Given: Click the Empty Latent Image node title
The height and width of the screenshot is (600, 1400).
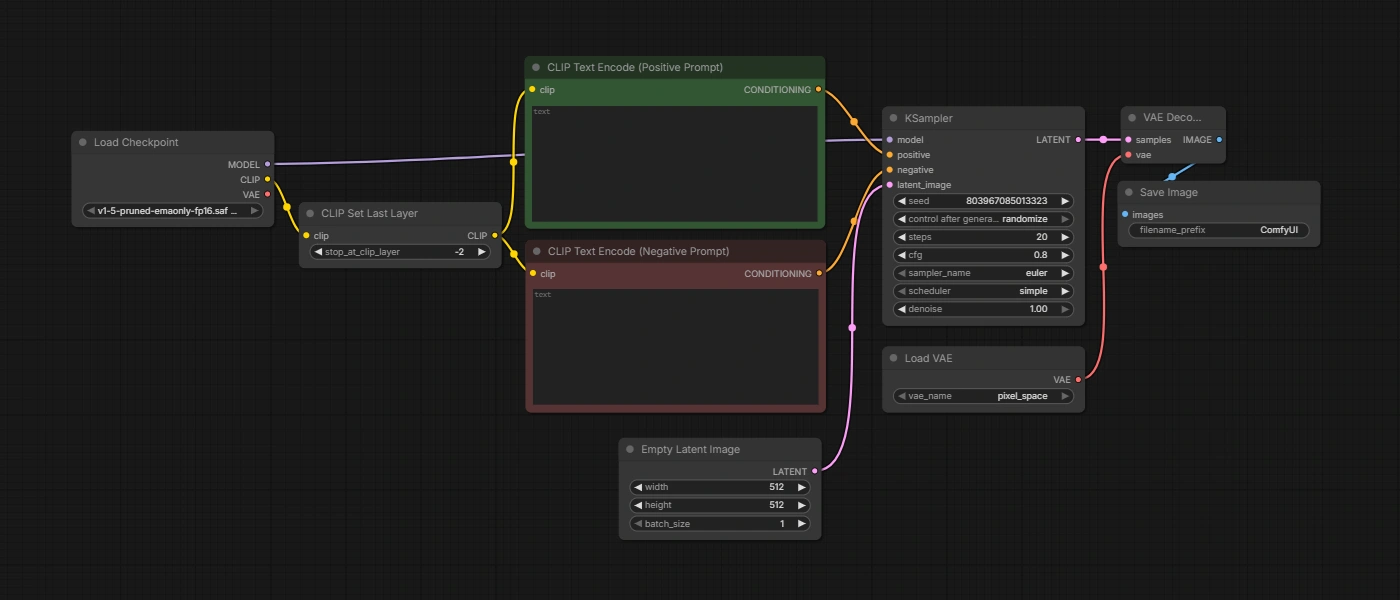Looking at the screenshot, I should [690, 449].
